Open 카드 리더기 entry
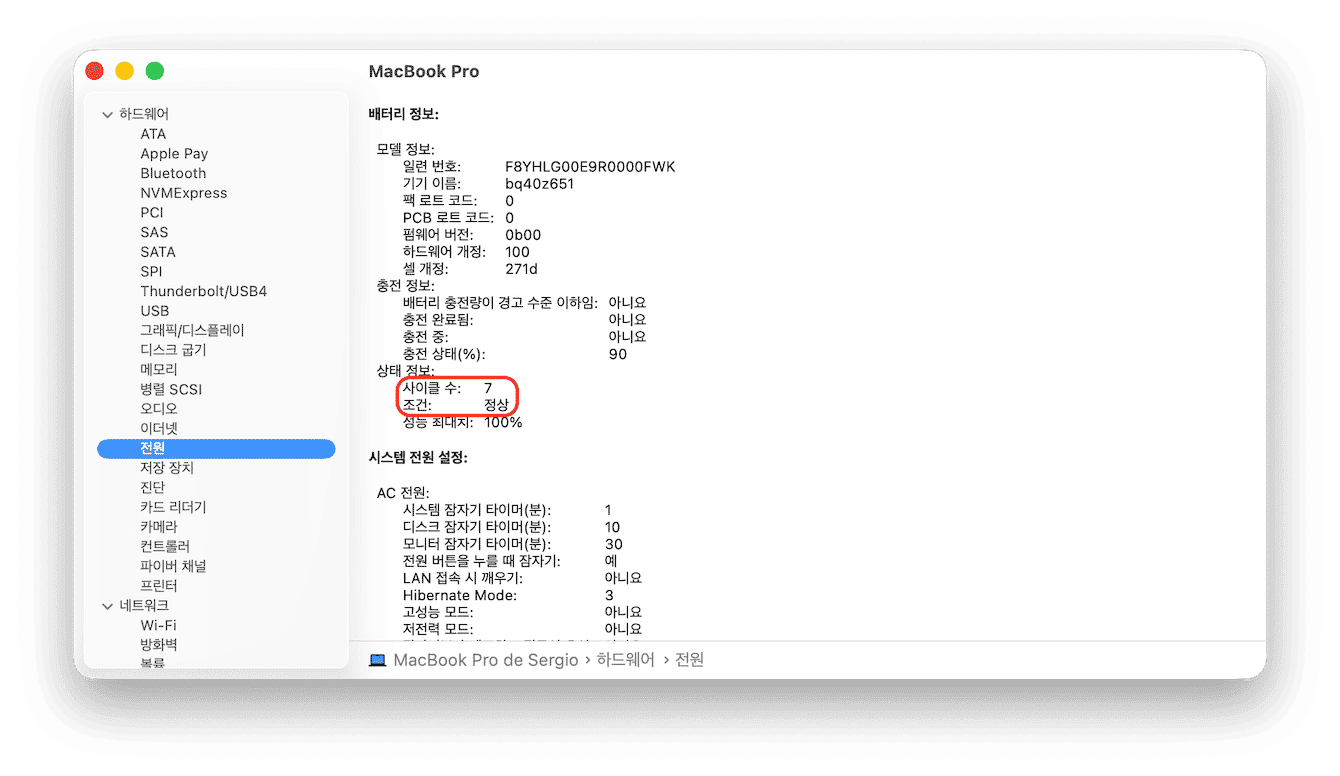The height and width of the screenshot is (776, 1340). [x=173, y=507]
